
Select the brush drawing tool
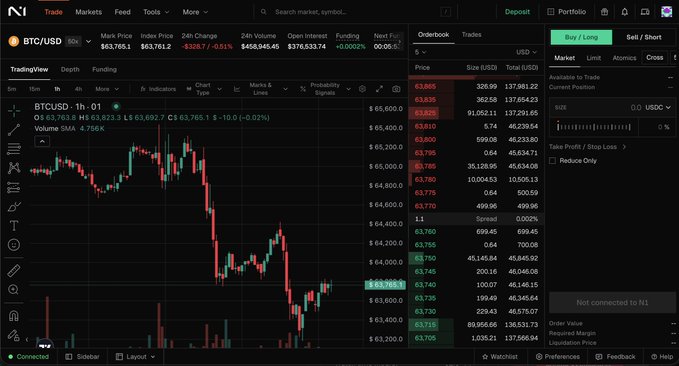pos(14,207)
